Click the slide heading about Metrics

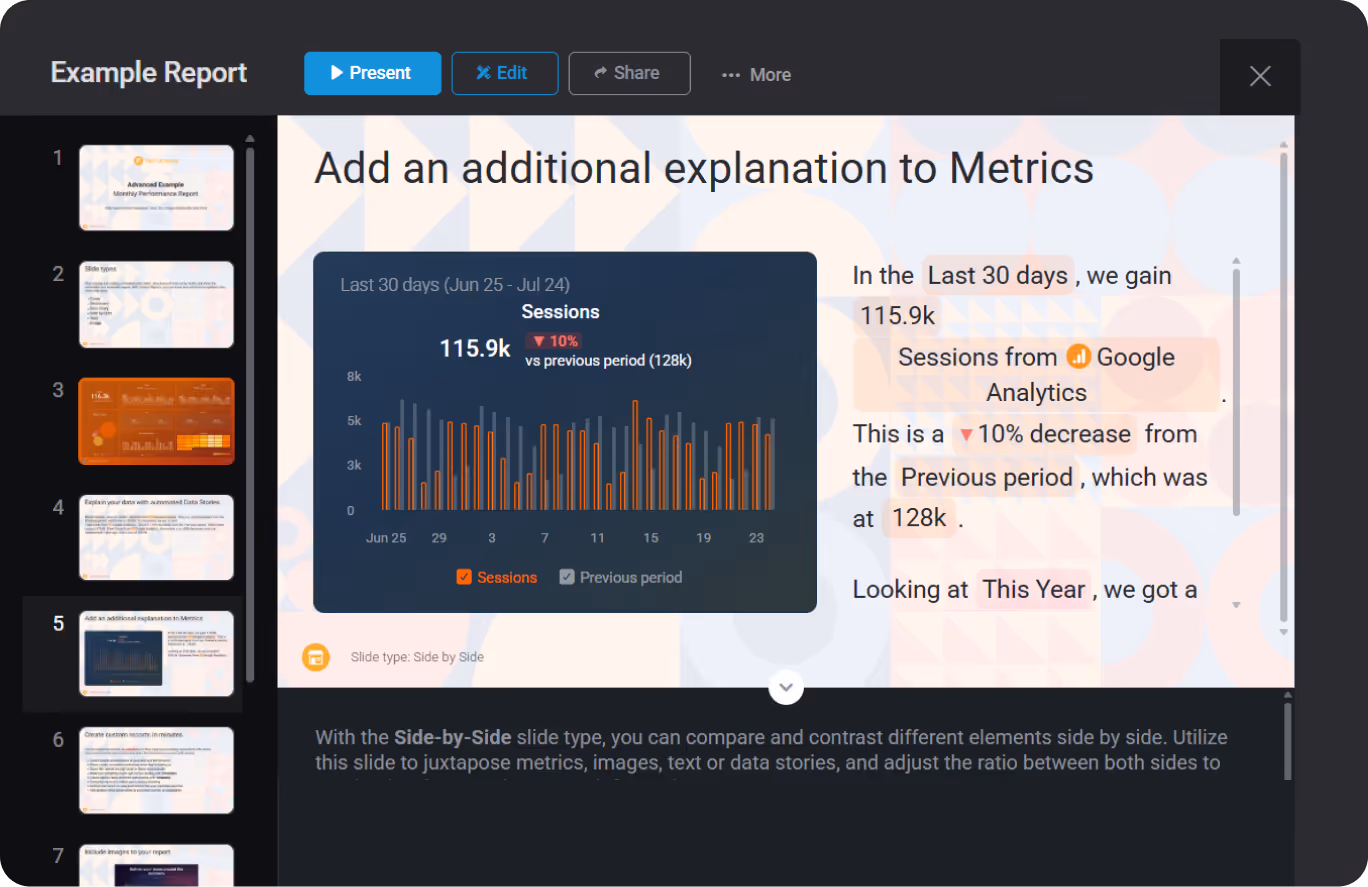click(704, 168)
